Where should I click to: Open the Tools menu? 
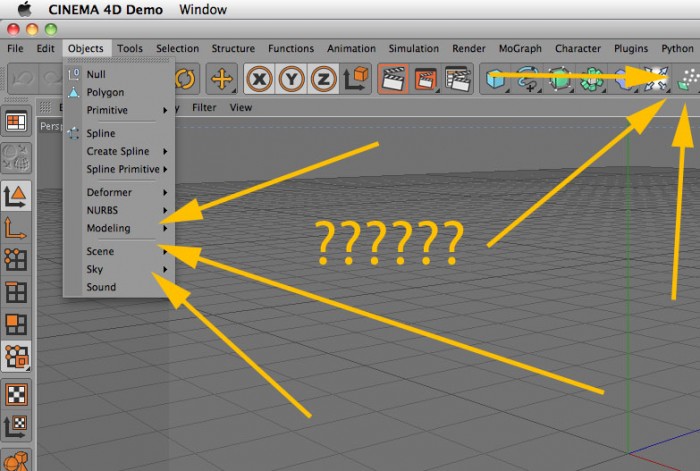click(x=130, y=48)
